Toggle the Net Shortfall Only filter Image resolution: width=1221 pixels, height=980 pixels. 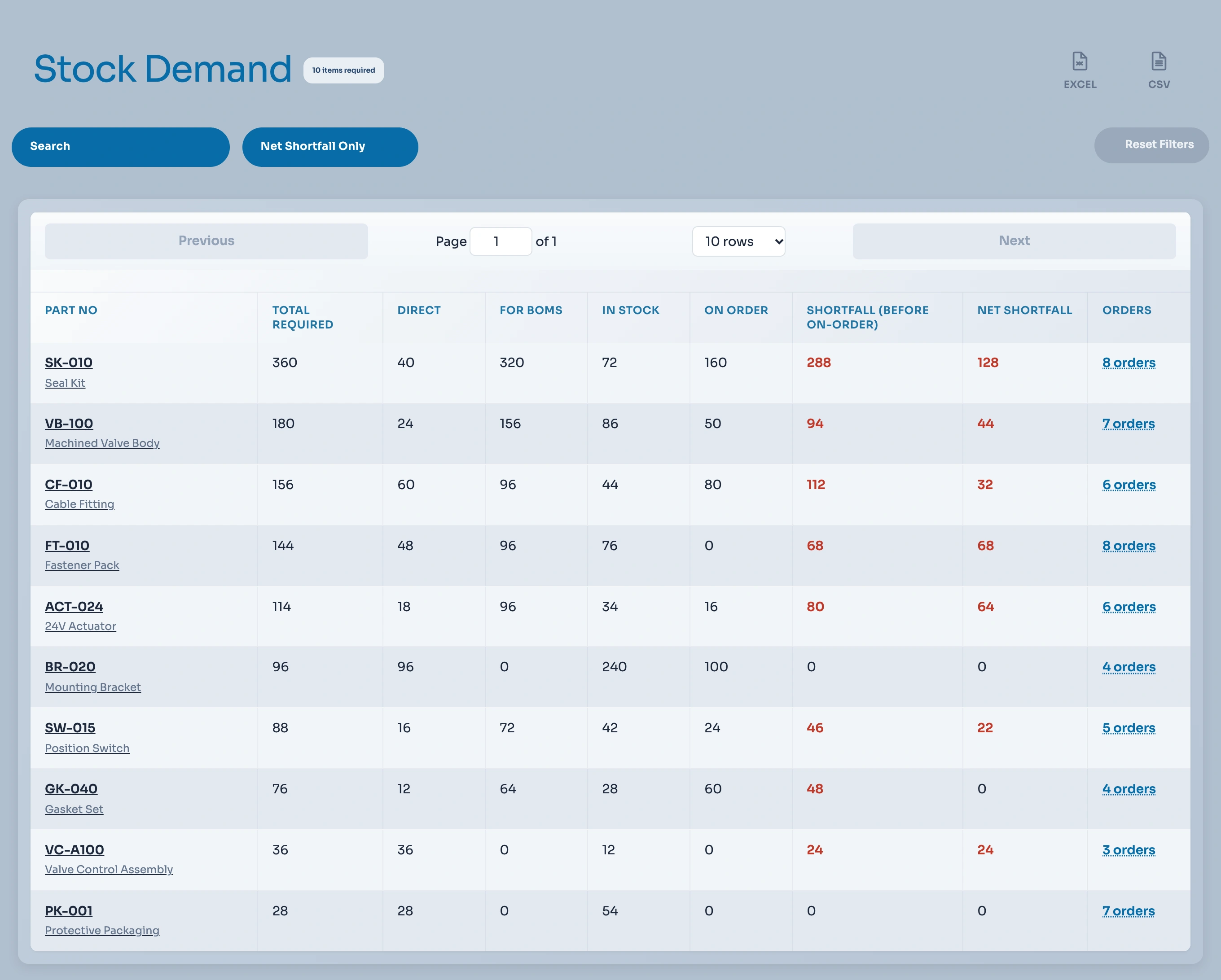coord(329,147)
